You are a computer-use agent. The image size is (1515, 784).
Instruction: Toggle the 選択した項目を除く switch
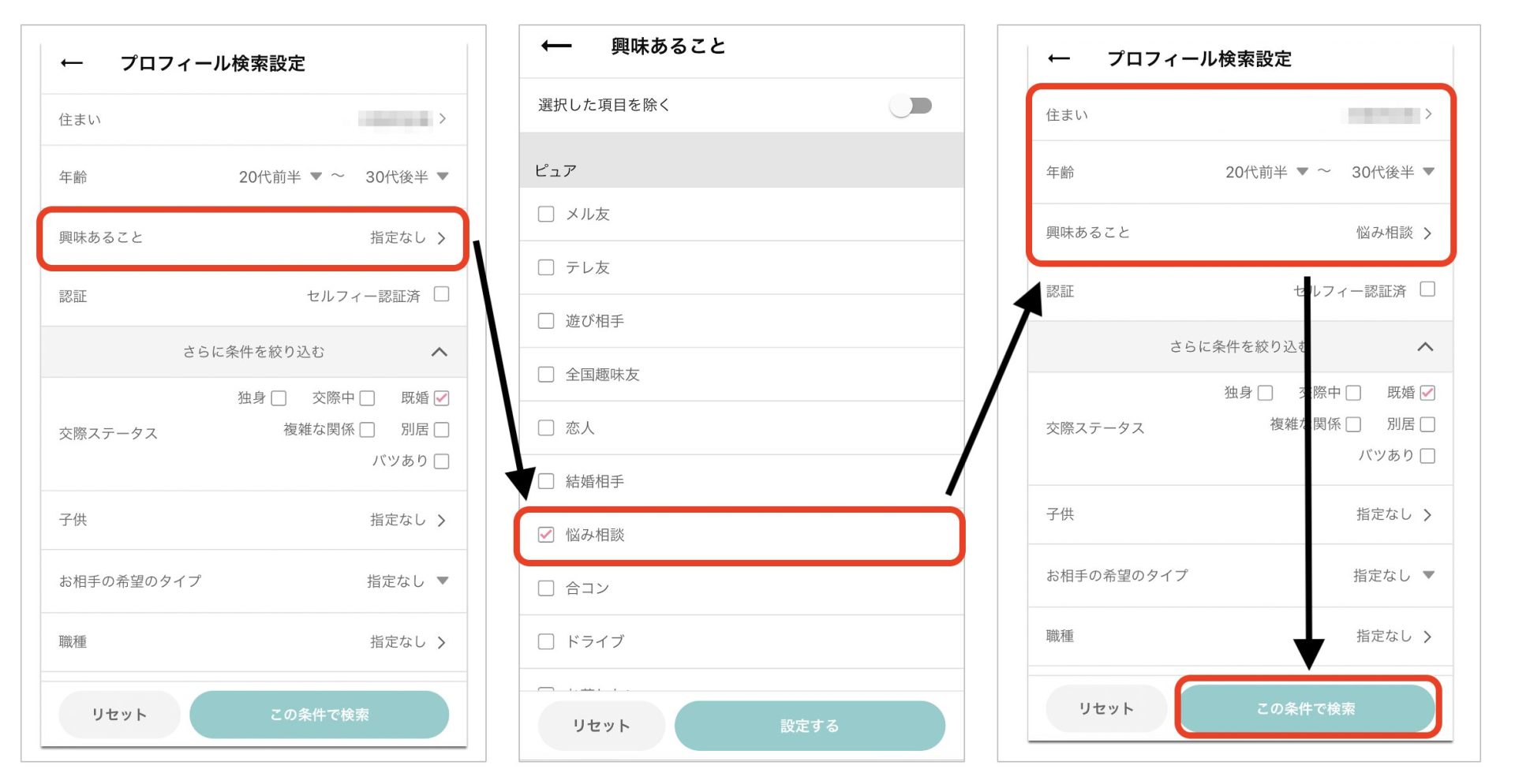click(x=911, y=106)
